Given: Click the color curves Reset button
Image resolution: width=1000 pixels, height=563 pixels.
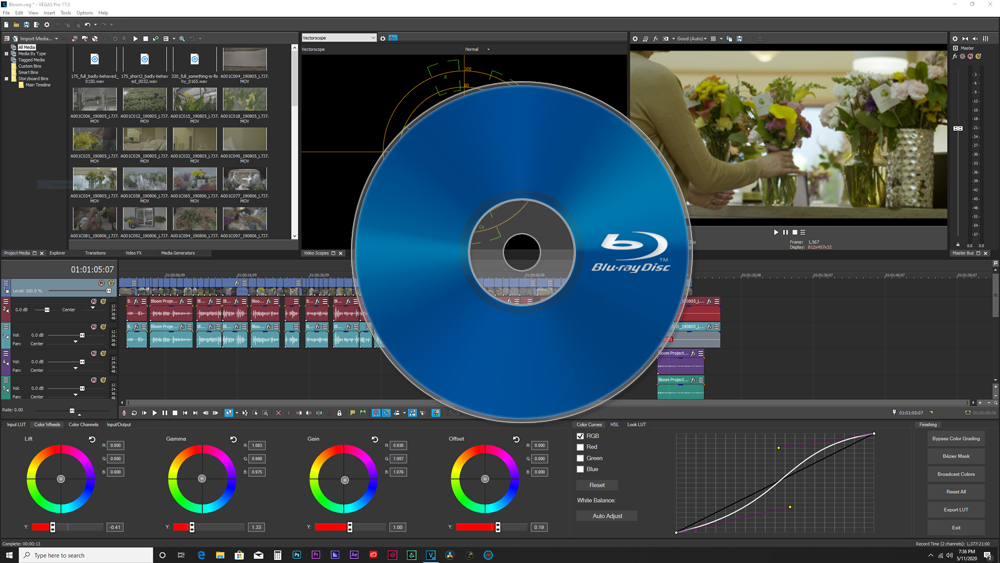Looking at the screenshot, I should (597, 485).
